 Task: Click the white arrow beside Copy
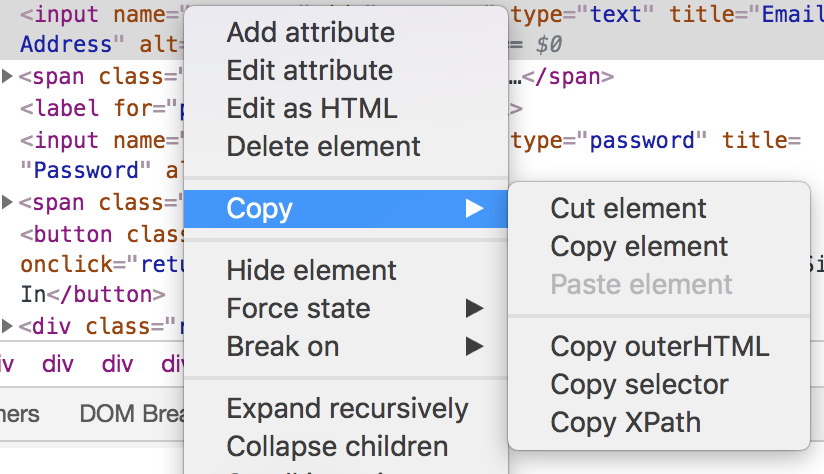(474, 209)
